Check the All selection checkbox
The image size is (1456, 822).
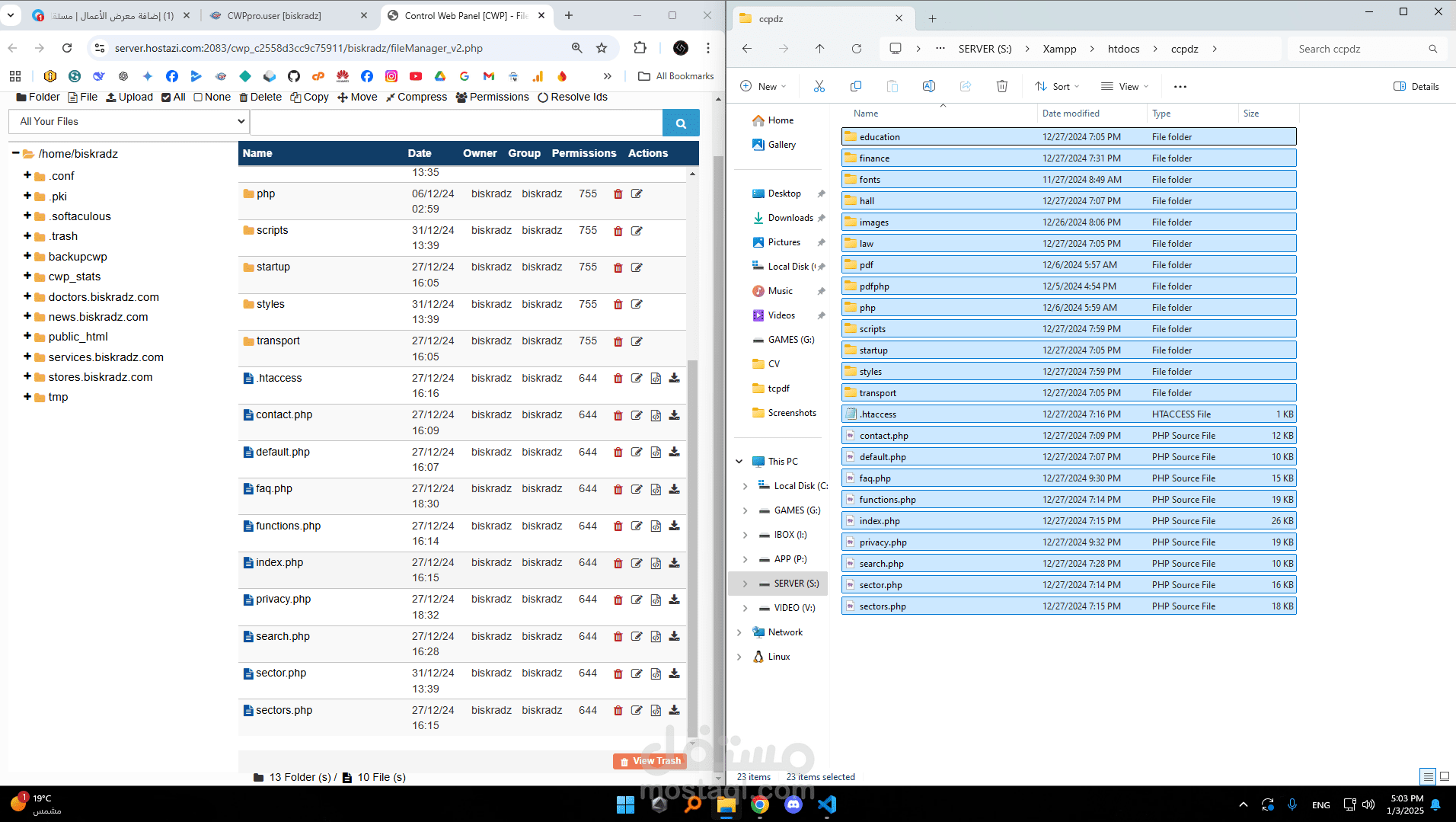pos(166,98)
